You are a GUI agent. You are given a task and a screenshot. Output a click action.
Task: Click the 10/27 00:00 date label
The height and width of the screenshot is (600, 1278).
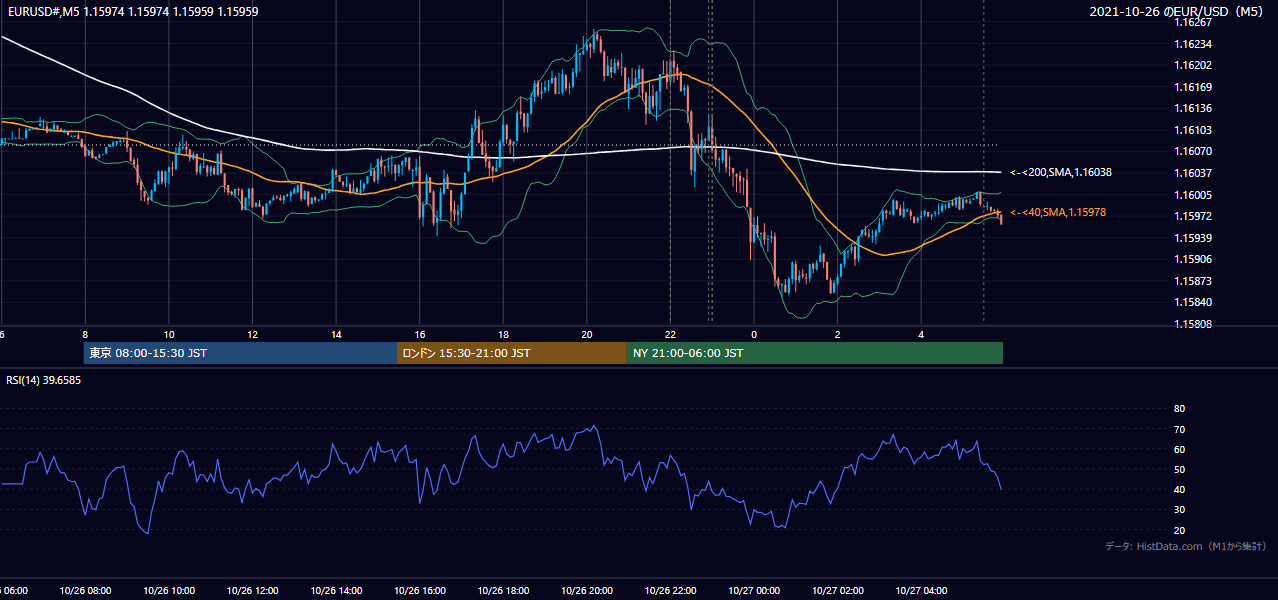tap(754, 591)
